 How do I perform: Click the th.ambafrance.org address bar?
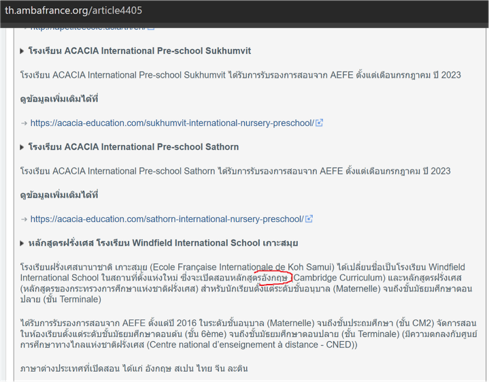point(73,10)
